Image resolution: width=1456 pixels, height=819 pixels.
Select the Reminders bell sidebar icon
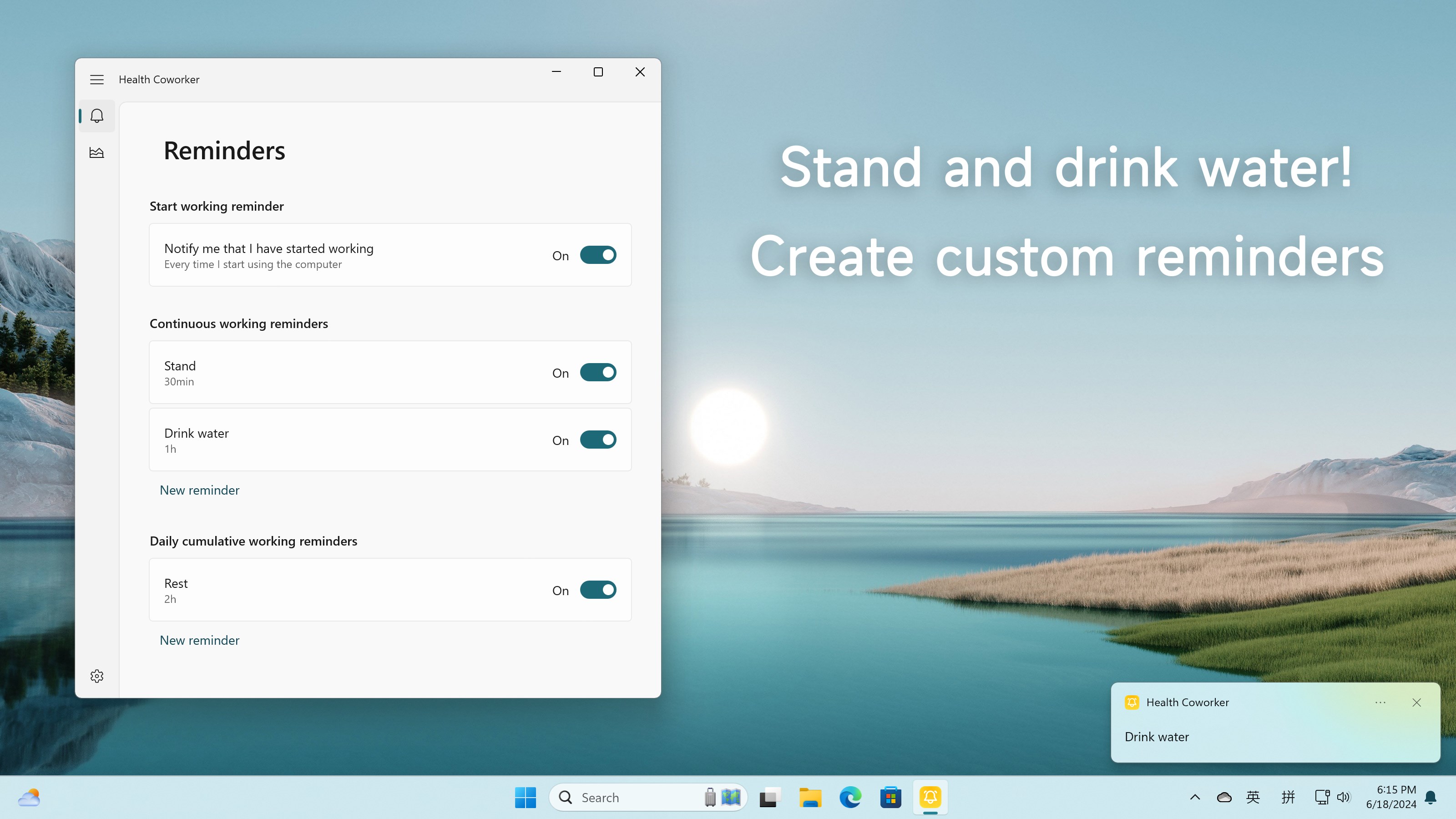point(96,116)
